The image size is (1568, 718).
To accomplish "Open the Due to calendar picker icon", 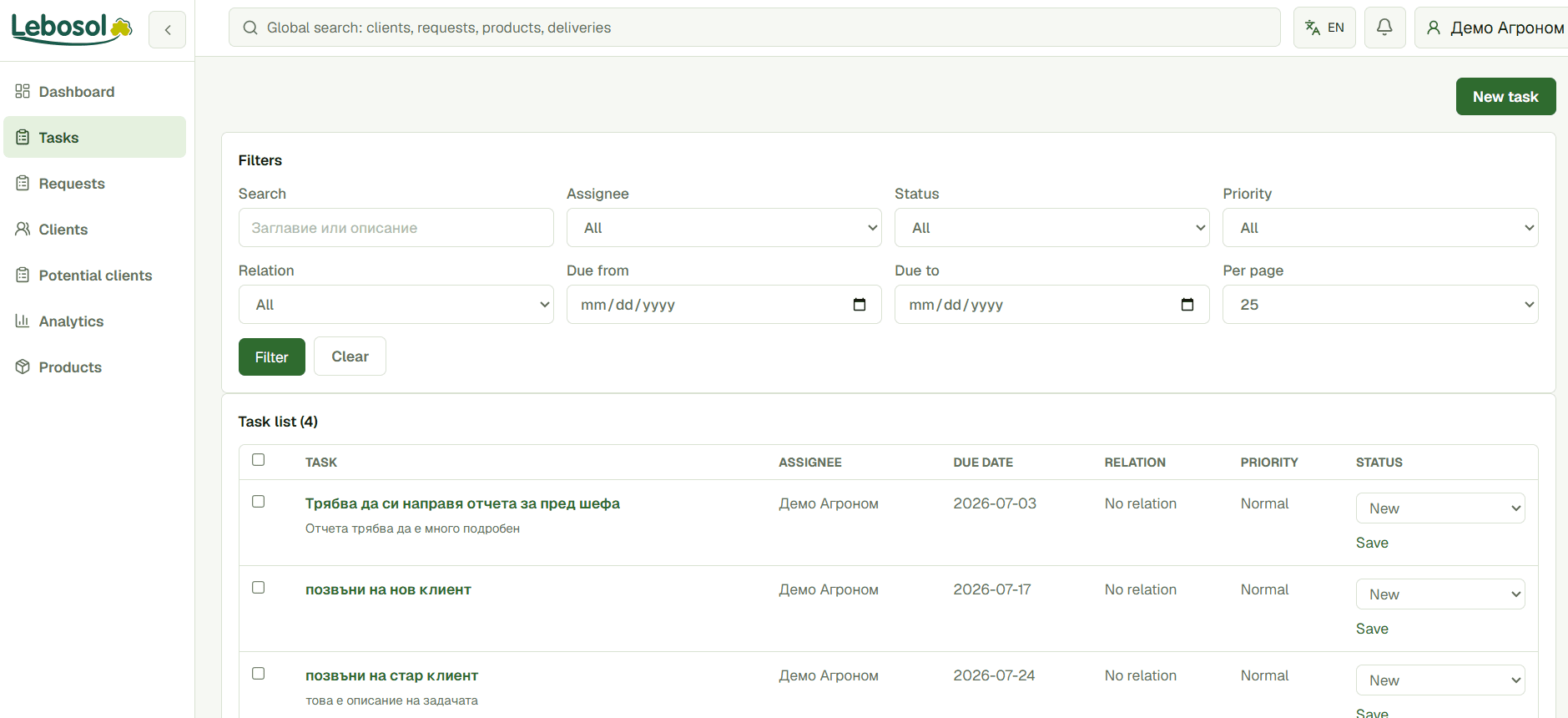I will [1187, 305].
